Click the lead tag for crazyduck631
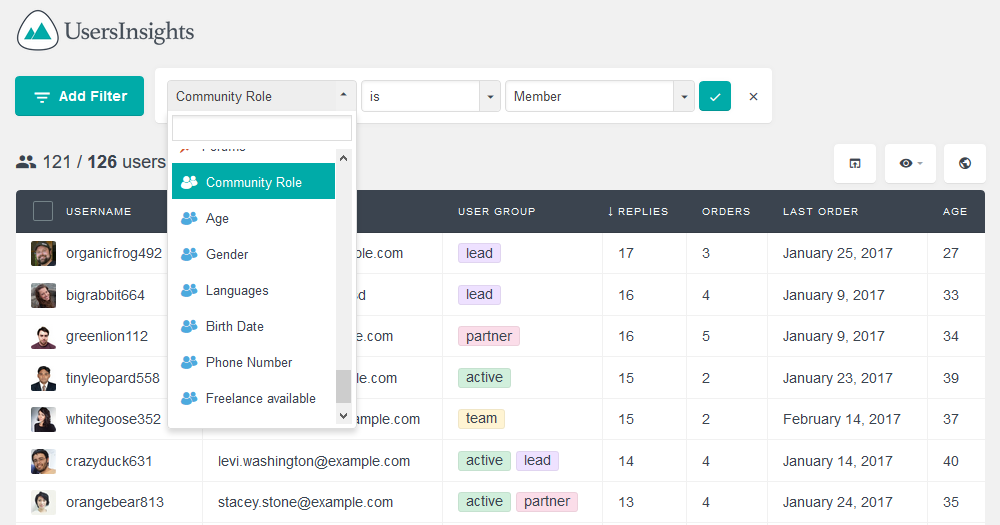 537,461
